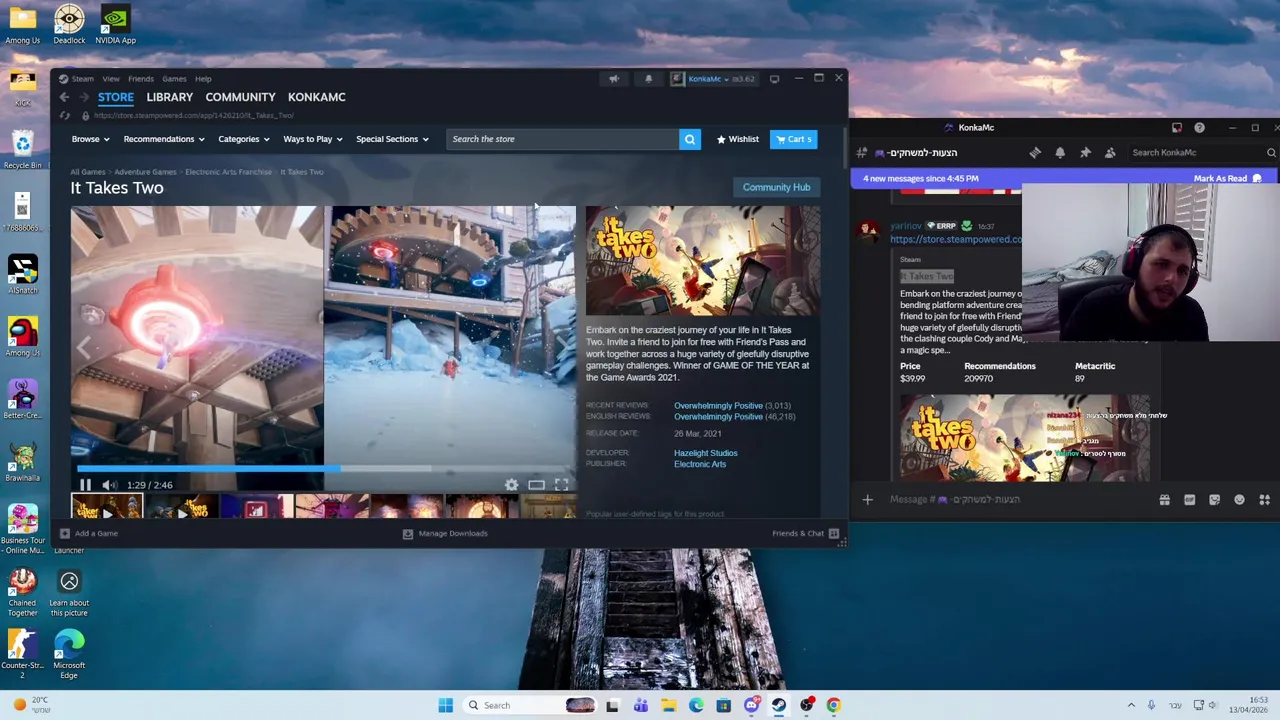Open Steam notifications bell icon
1280x720 pixels.
(648, 79)
